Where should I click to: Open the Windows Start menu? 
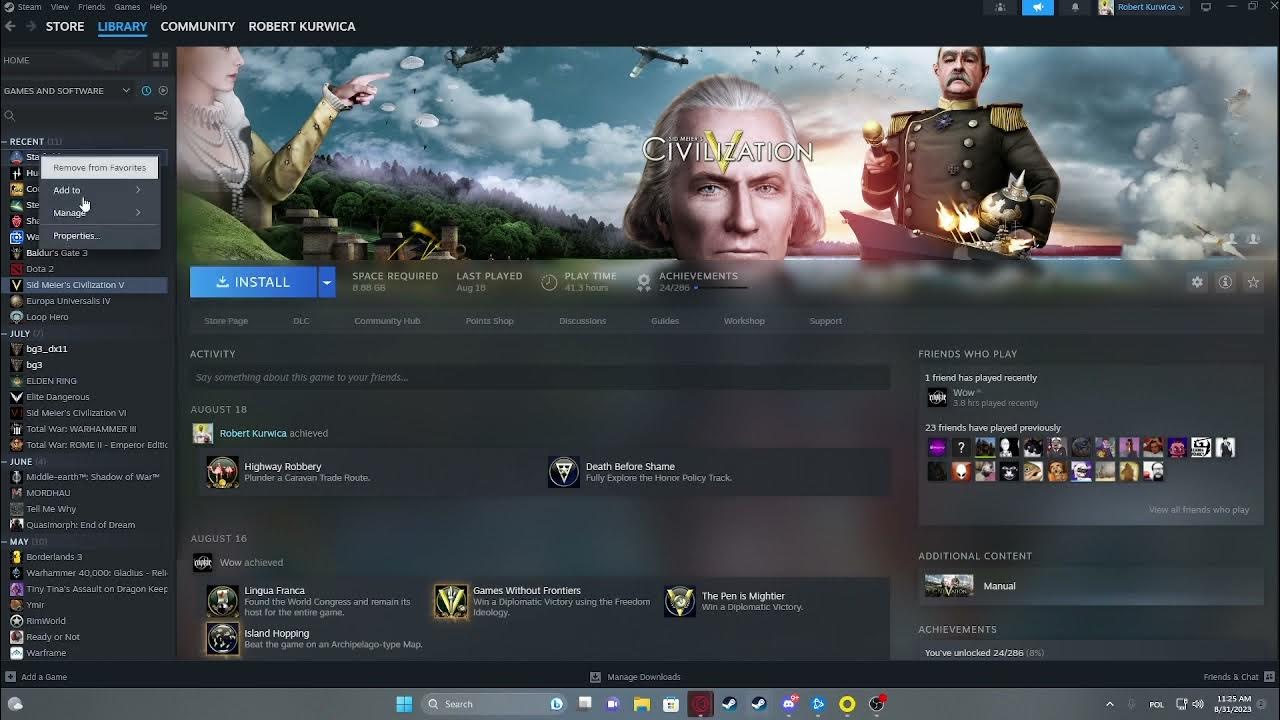pos(404,704)
